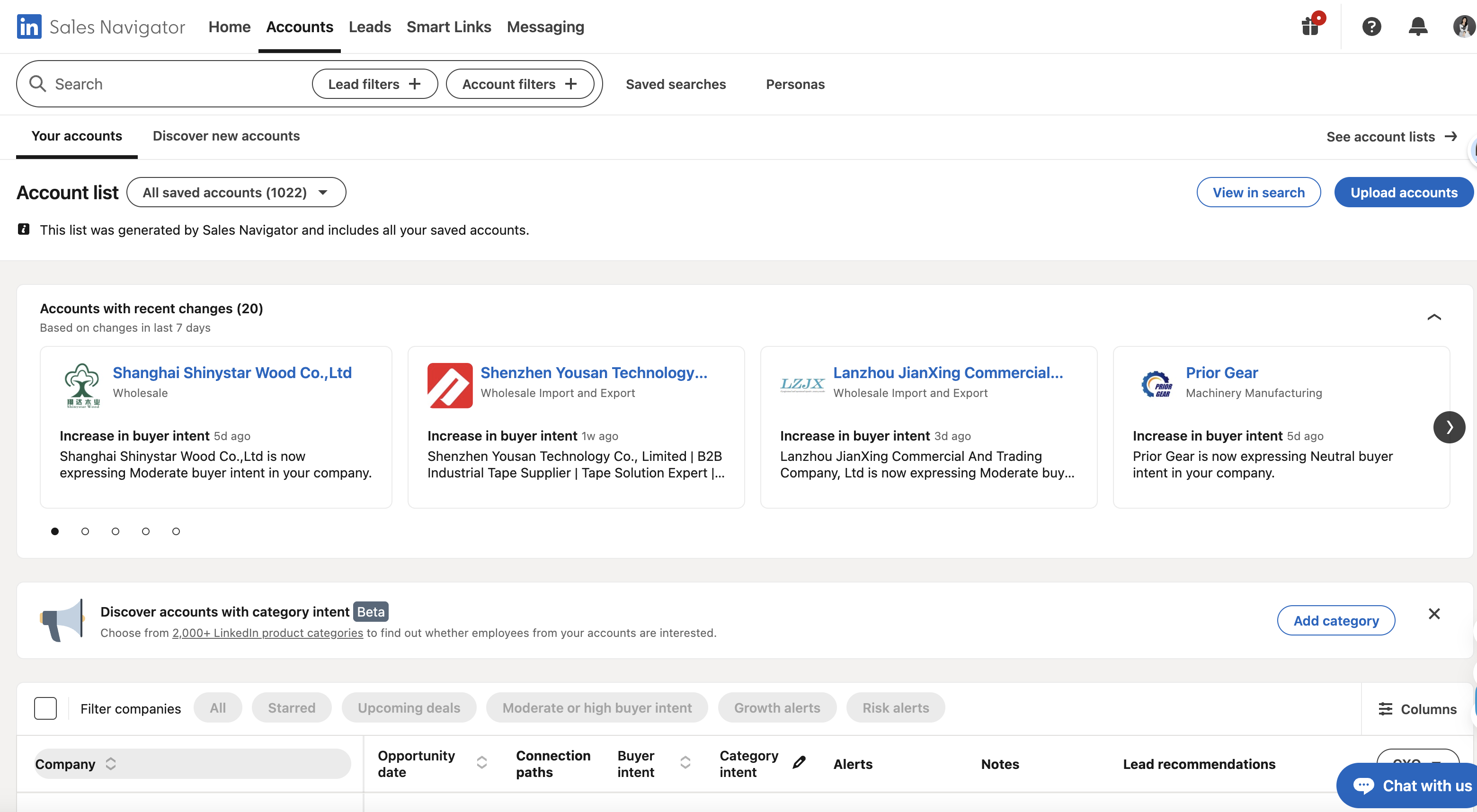Viewport: 1477px width, 812px height.
Task: Sort by Opportunity date arrows
Action: pyautogui.click(x=481, y=762)
